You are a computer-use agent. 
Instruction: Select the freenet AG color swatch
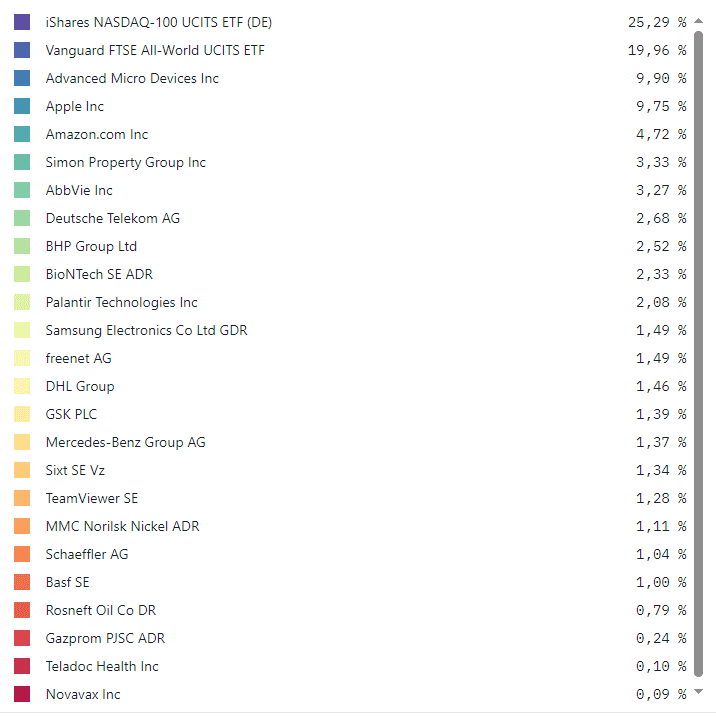pos(22,358)
